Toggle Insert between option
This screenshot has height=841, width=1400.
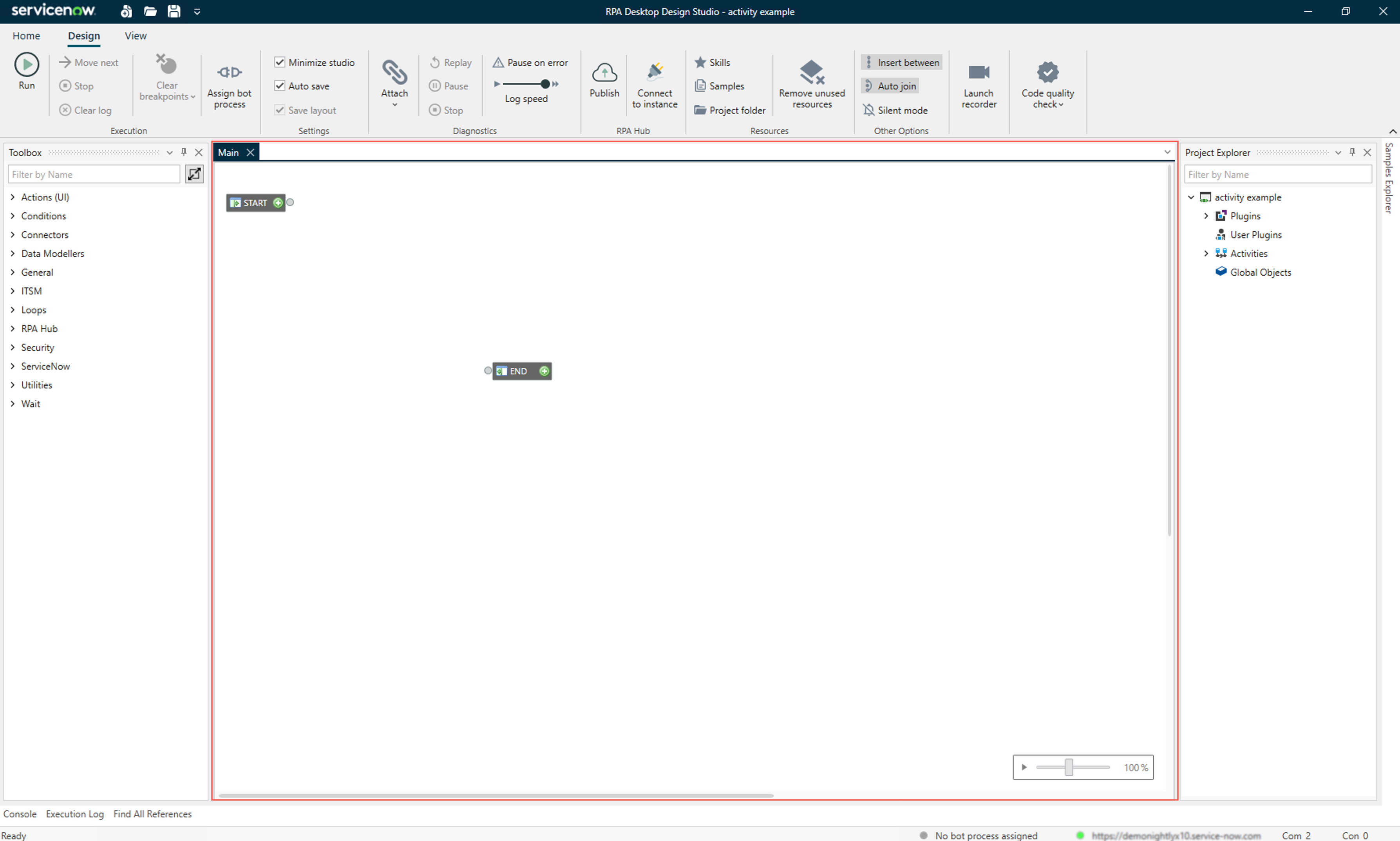pyautogui.click(x=901, y=62)
